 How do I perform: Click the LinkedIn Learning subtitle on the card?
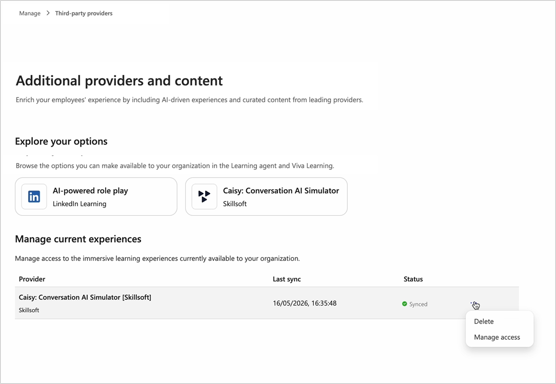(x=79, y=204)
